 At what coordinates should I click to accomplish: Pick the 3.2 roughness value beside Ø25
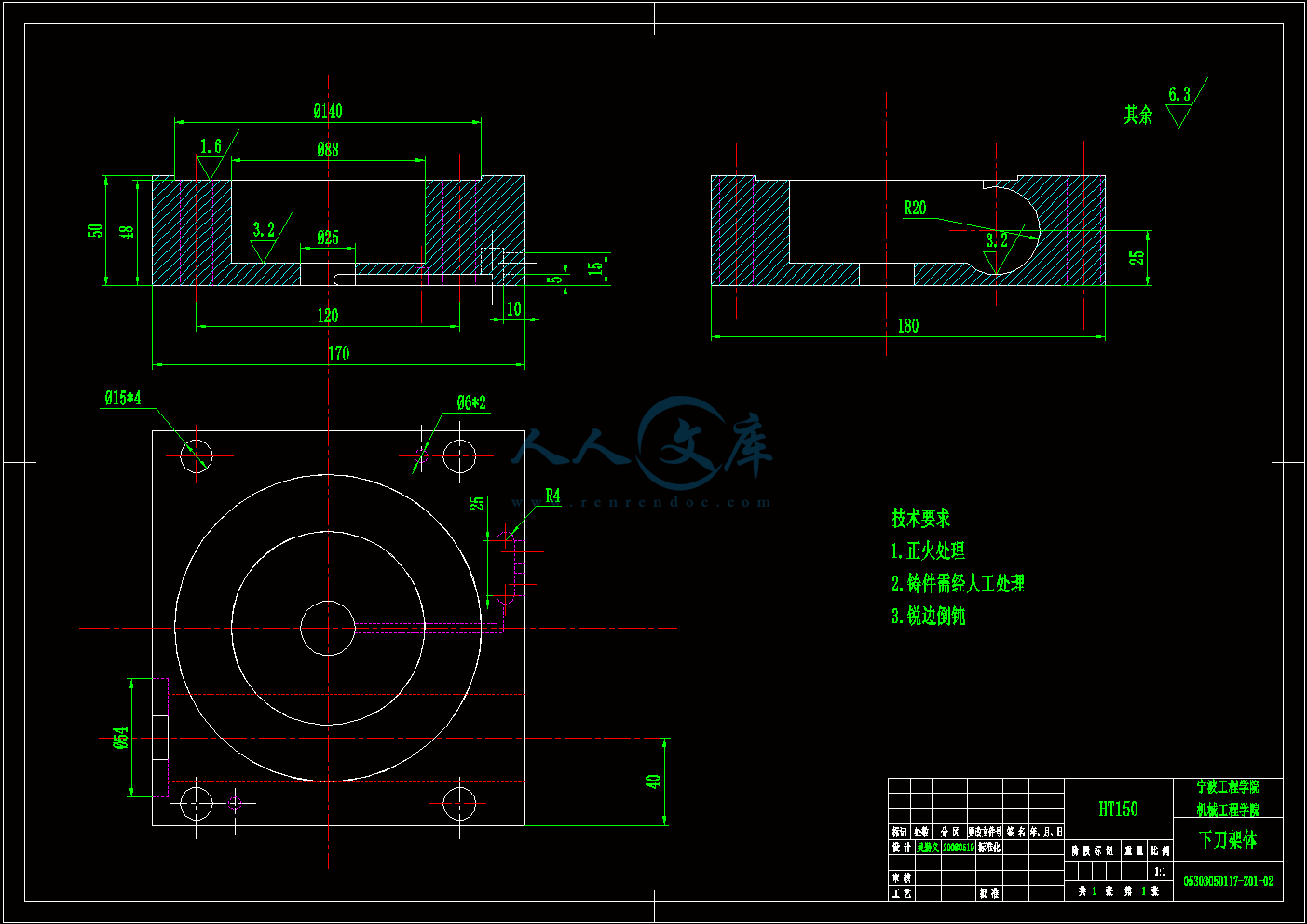(265, 229)
